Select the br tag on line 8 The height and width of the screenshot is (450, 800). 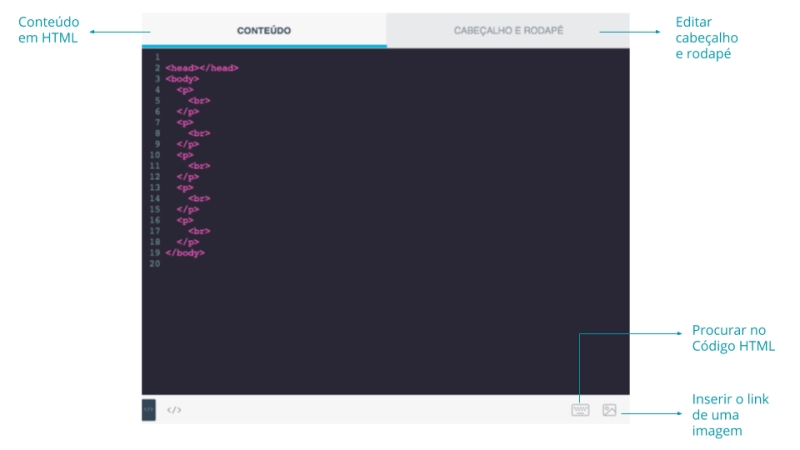coord(199,133)
